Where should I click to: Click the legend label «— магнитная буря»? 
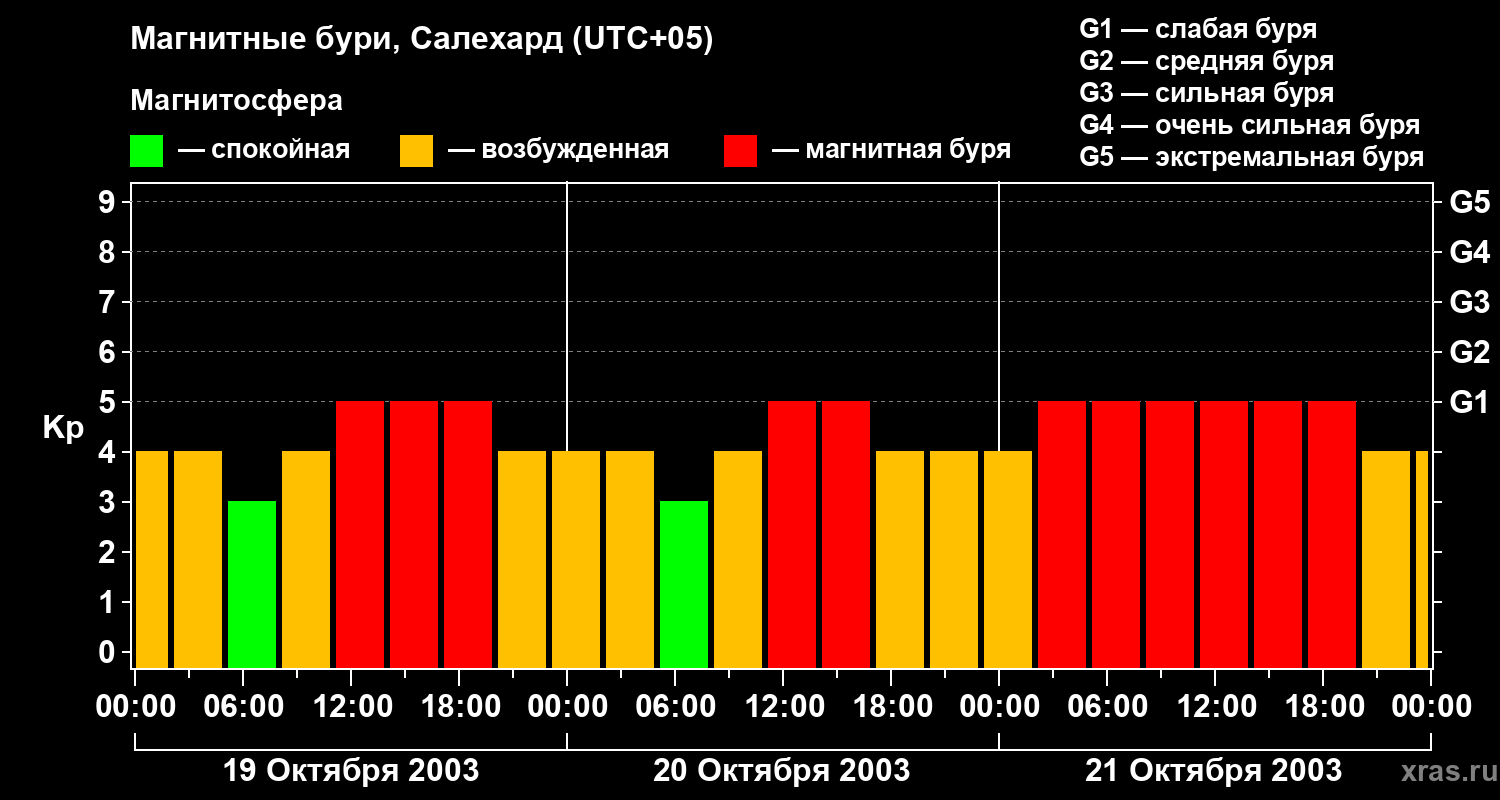click(x=892, y=150)
